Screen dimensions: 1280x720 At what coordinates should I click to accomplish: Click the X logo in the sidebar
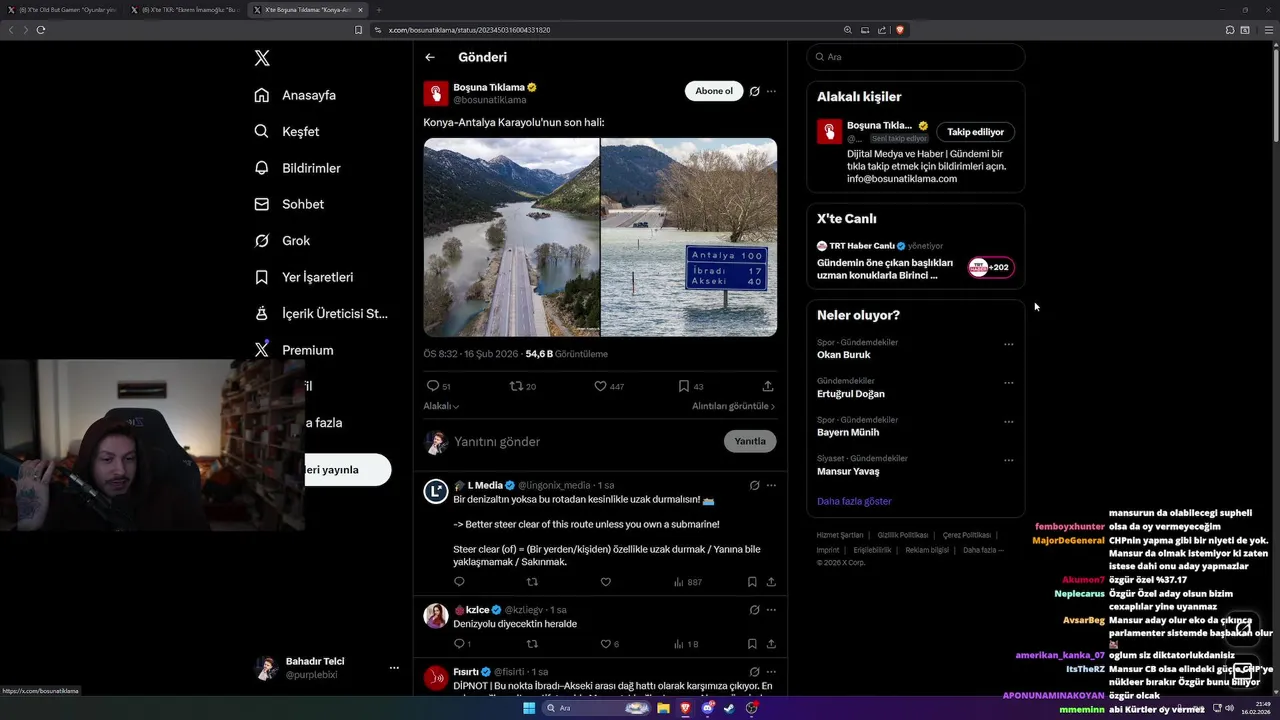pos(262,58)
